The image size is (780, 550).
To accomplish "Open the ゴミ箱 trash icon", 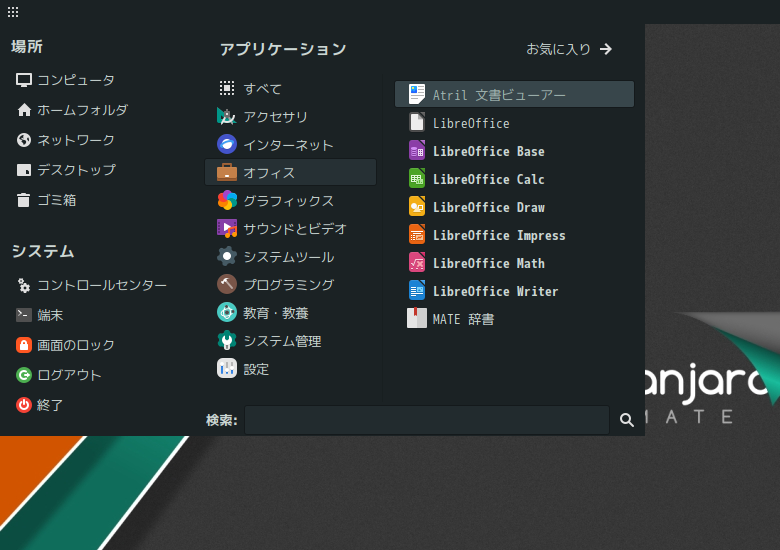I will (23, 200).
